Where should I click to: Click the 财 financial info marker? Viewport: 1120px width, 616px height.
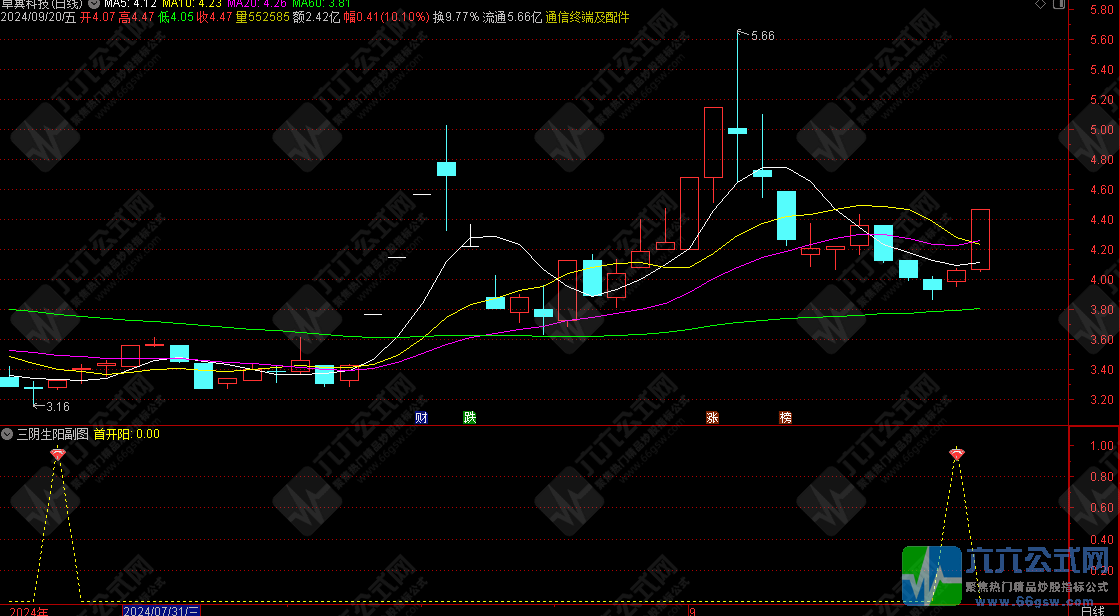point(421,417)
